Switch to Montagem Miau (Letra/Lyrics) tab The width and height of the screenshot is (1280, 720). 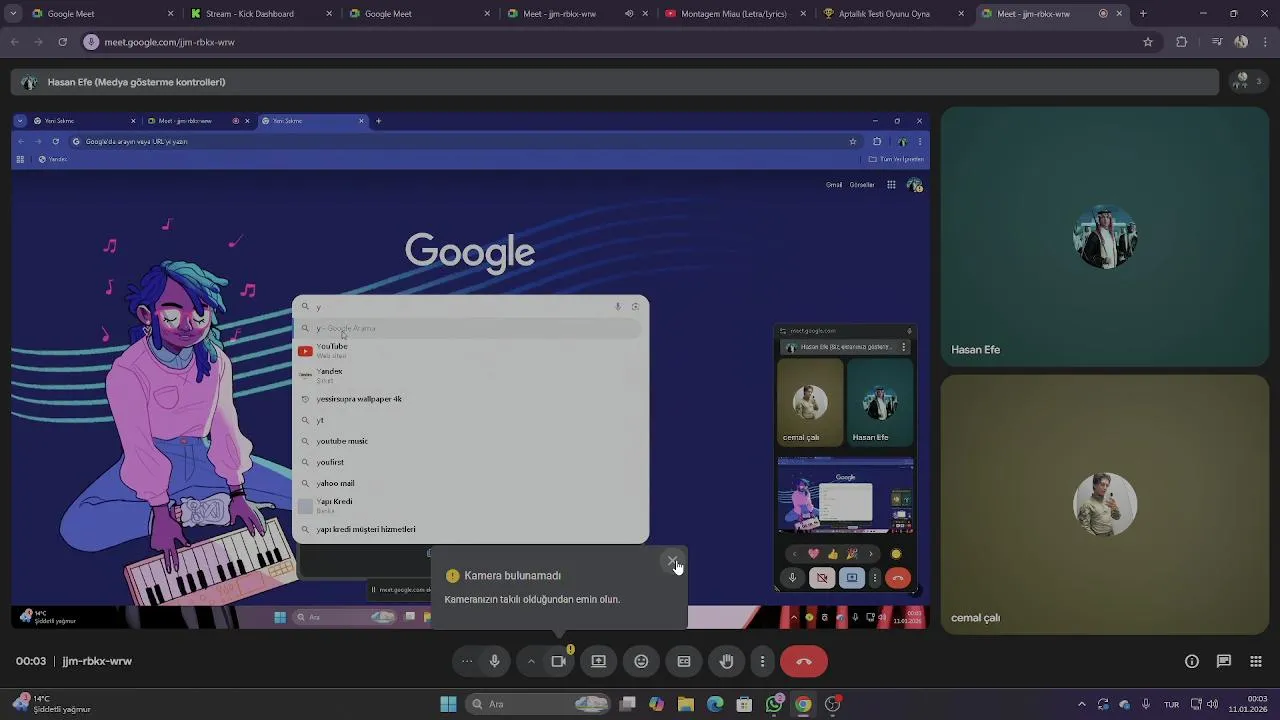[734, 14]
